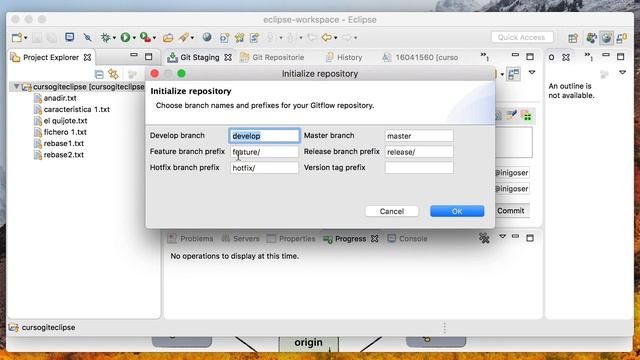Click the New wizard toolbar icon
The width and height of the screenshot is (640, 360).
17,38
